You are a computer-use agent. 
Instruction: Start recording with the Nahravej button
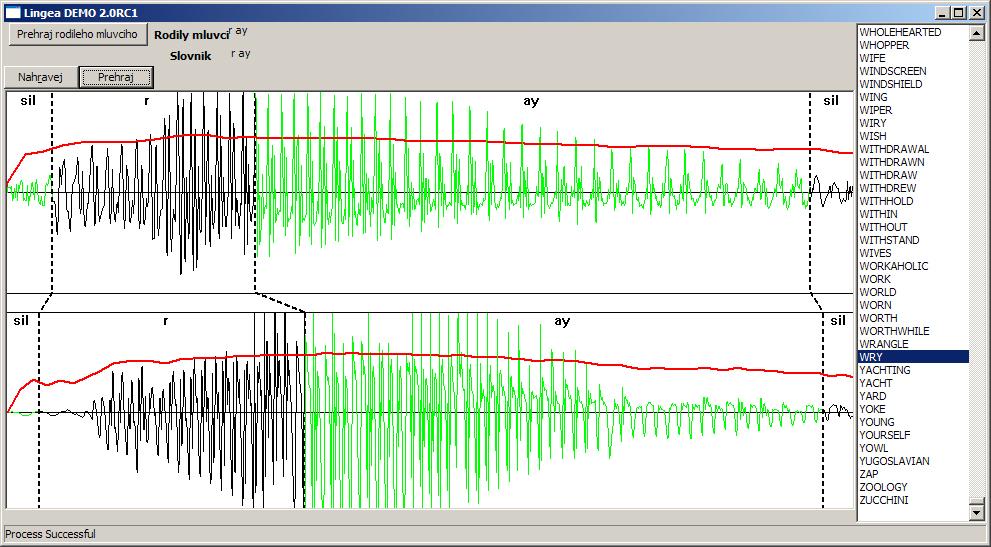click(x=40, y=78)
